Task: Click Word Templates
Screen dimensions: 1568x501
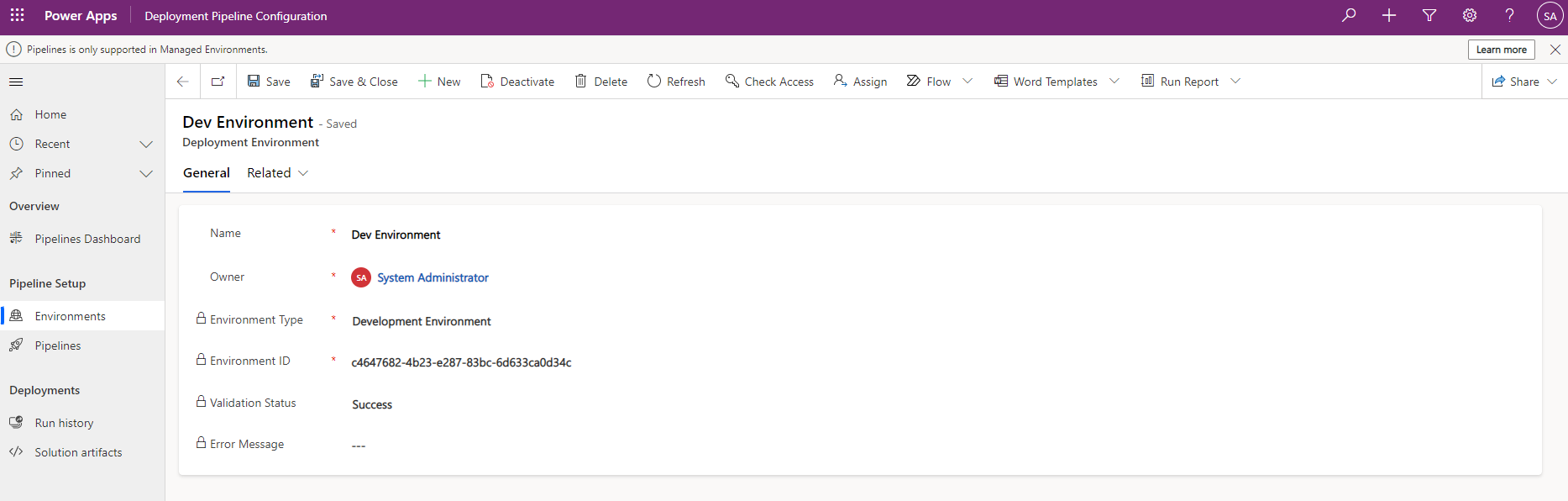Action: tap(1046, 82)
